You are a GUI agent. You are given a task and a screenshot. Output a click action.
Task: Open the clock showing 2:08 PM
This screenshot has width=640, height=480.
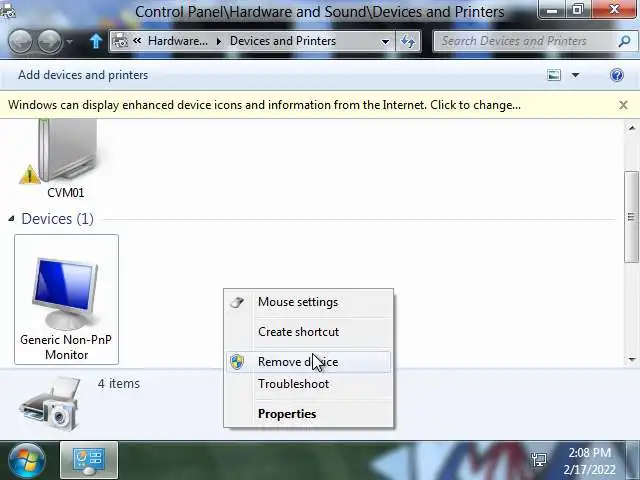[589, 461]
